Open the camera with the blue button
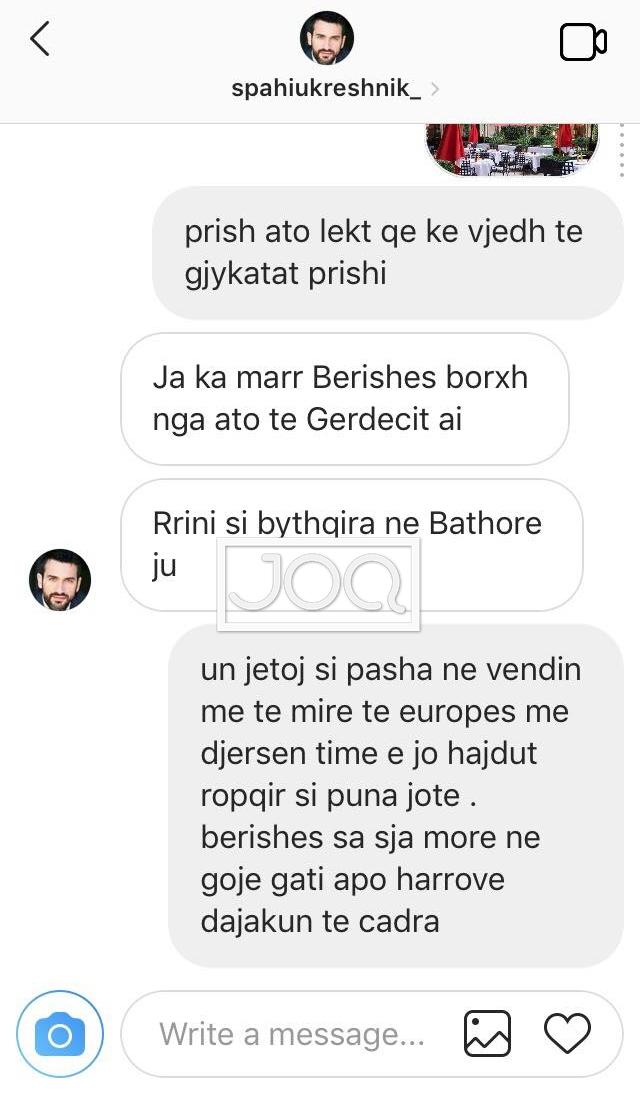The width and height of the screenshot is (640, 1094). 60,1034
